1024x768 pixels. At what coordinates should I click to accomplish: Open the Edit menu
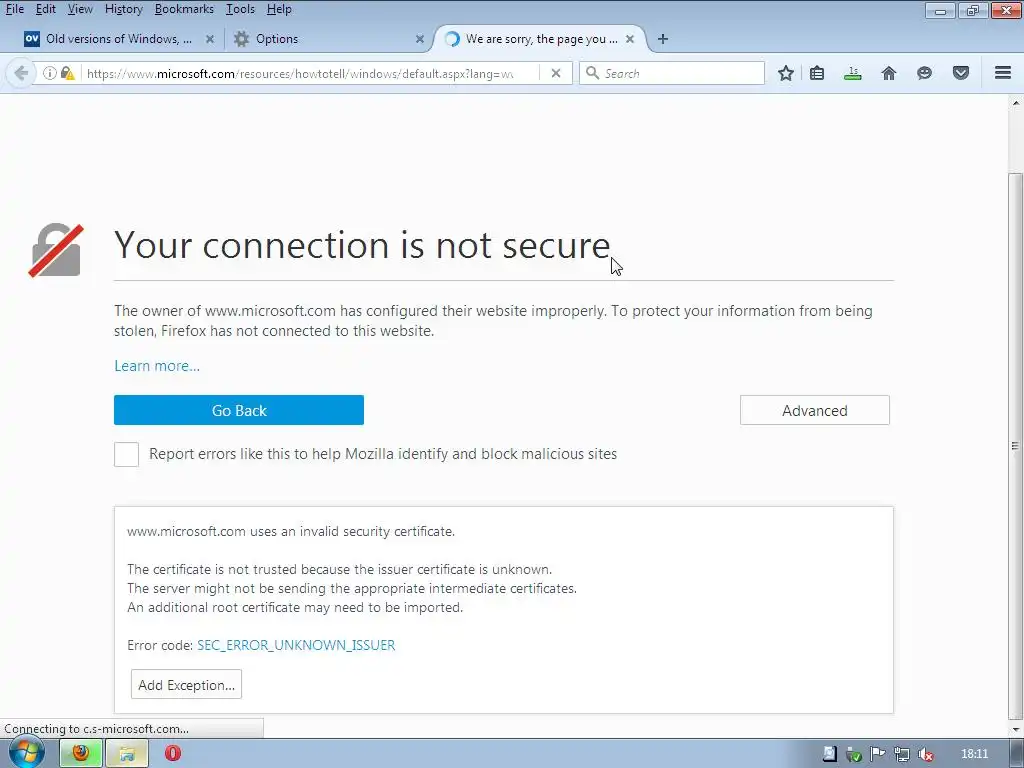point(45,9)
